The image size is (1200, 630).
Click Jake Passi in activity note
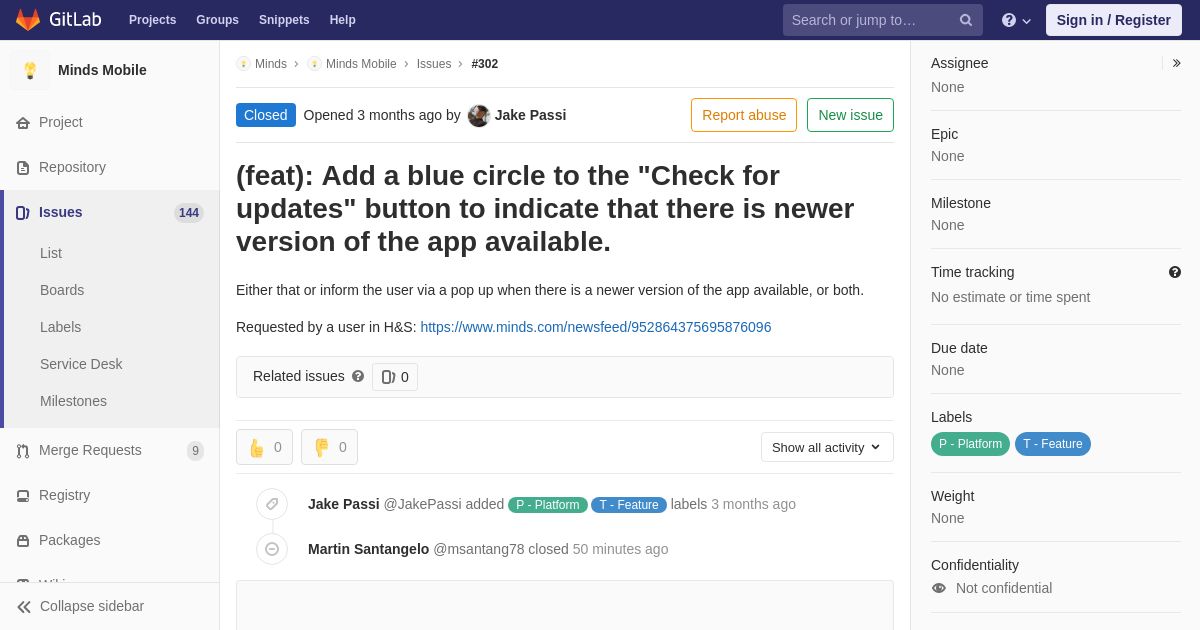click(x=344, y=504)
